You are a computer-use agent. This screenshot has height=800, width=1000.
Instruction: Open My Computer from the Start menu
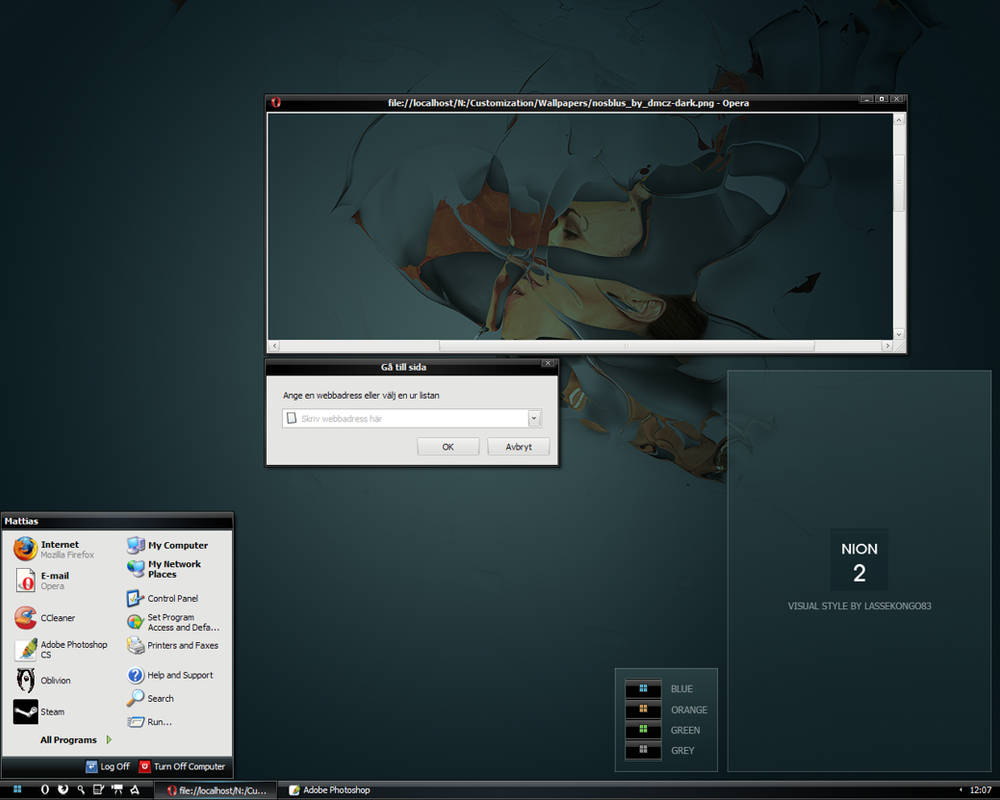177,545
